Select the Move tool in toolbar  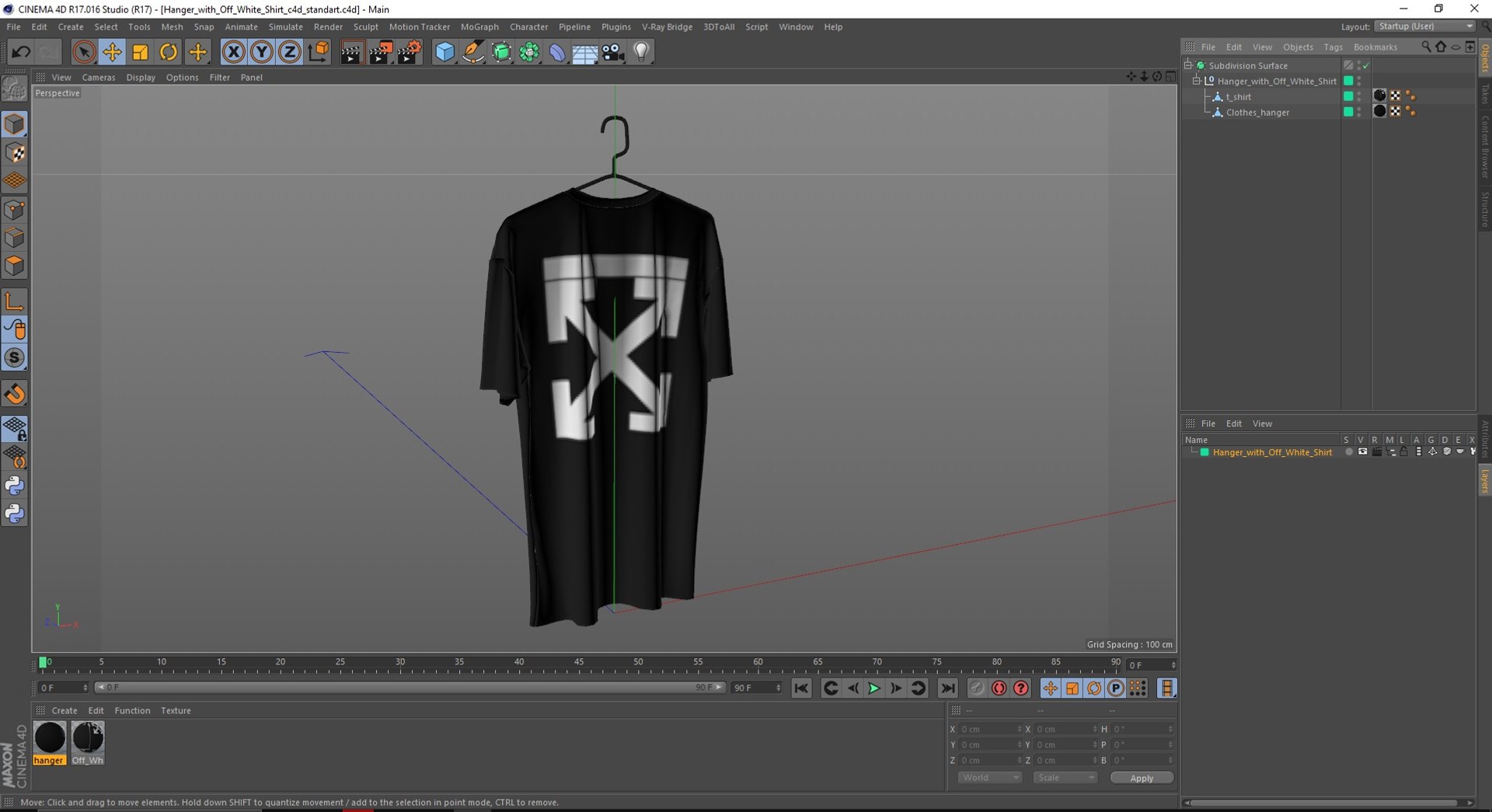point(112,52)
